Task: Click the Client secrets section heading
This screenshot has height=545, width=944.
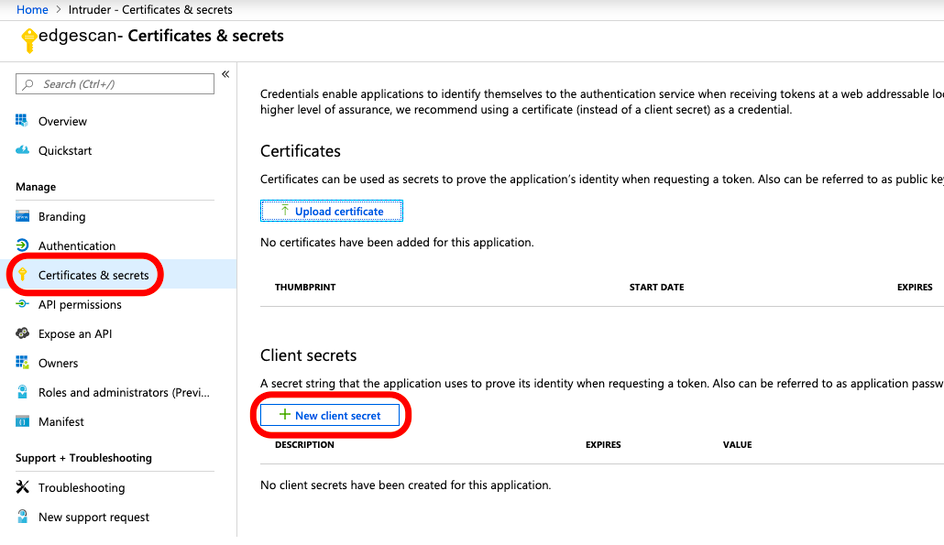Action: tap(308, 355)
